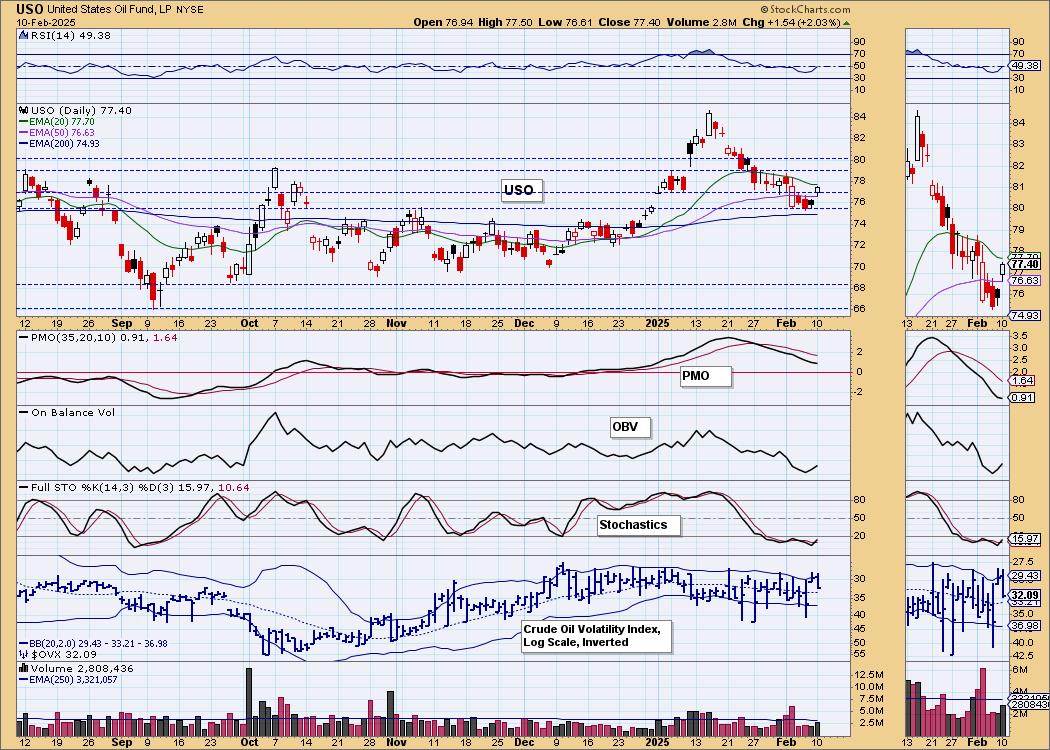Click the tallest volume bar in early October
Viewport: 1050px width, 750px height.
click(x=249, y=702)
